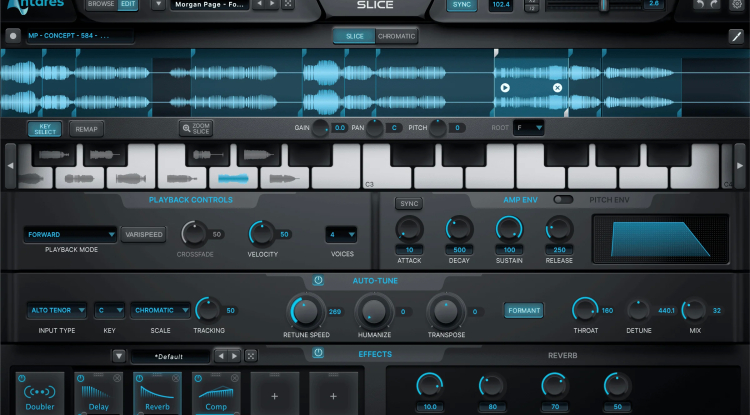Switch to Edit view
The image size is (750, 415).
pyautogui.click(x=128, y=4)
